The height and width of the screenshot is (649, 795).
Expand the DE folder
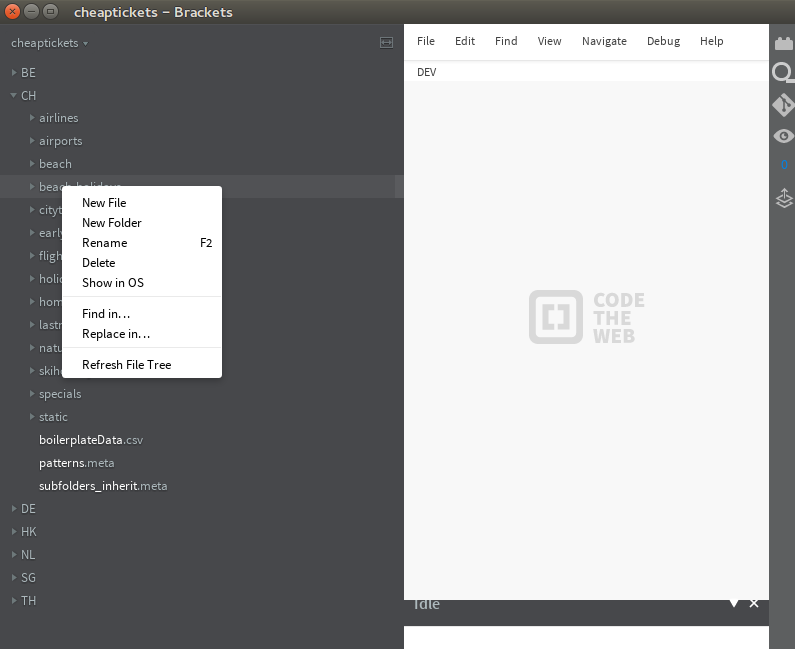click(x=14, y=509)
